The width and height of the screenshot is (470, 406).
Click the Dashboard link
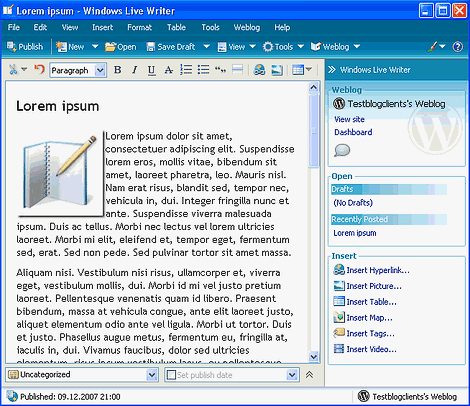[353, 132]
